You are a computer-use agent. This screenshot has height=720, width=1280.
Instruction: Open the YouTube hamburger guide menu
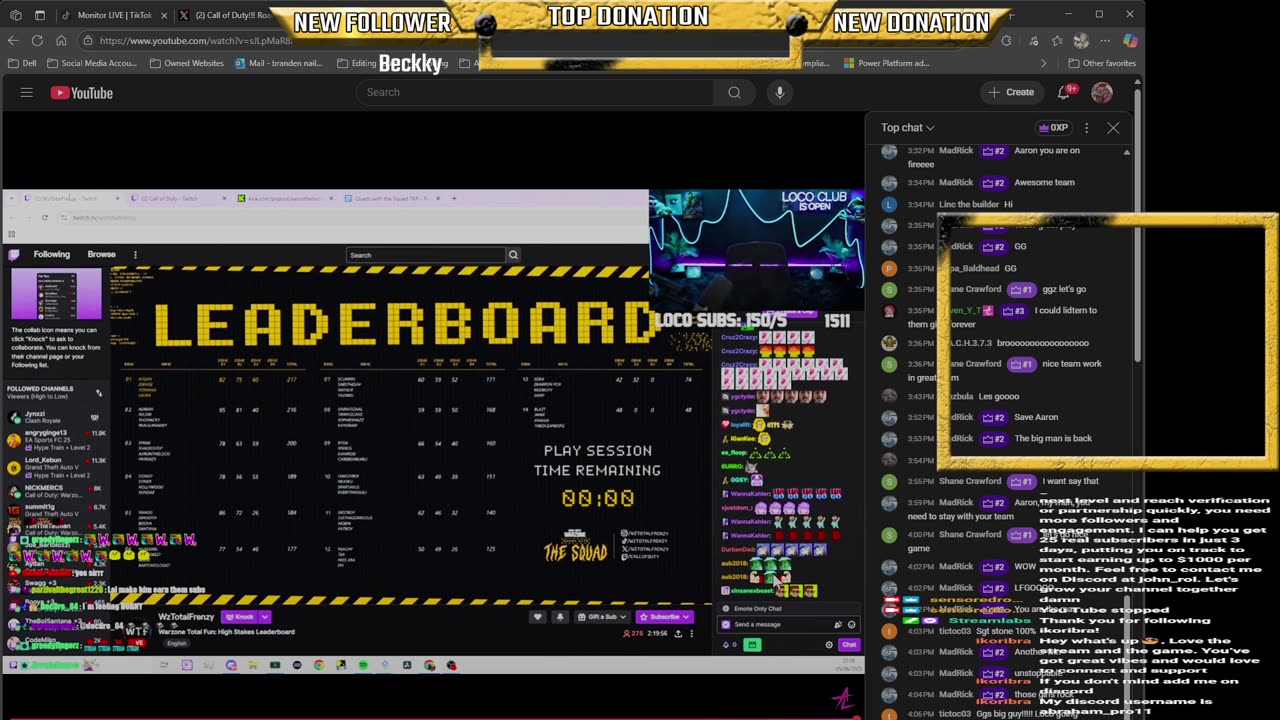(27, 93)
